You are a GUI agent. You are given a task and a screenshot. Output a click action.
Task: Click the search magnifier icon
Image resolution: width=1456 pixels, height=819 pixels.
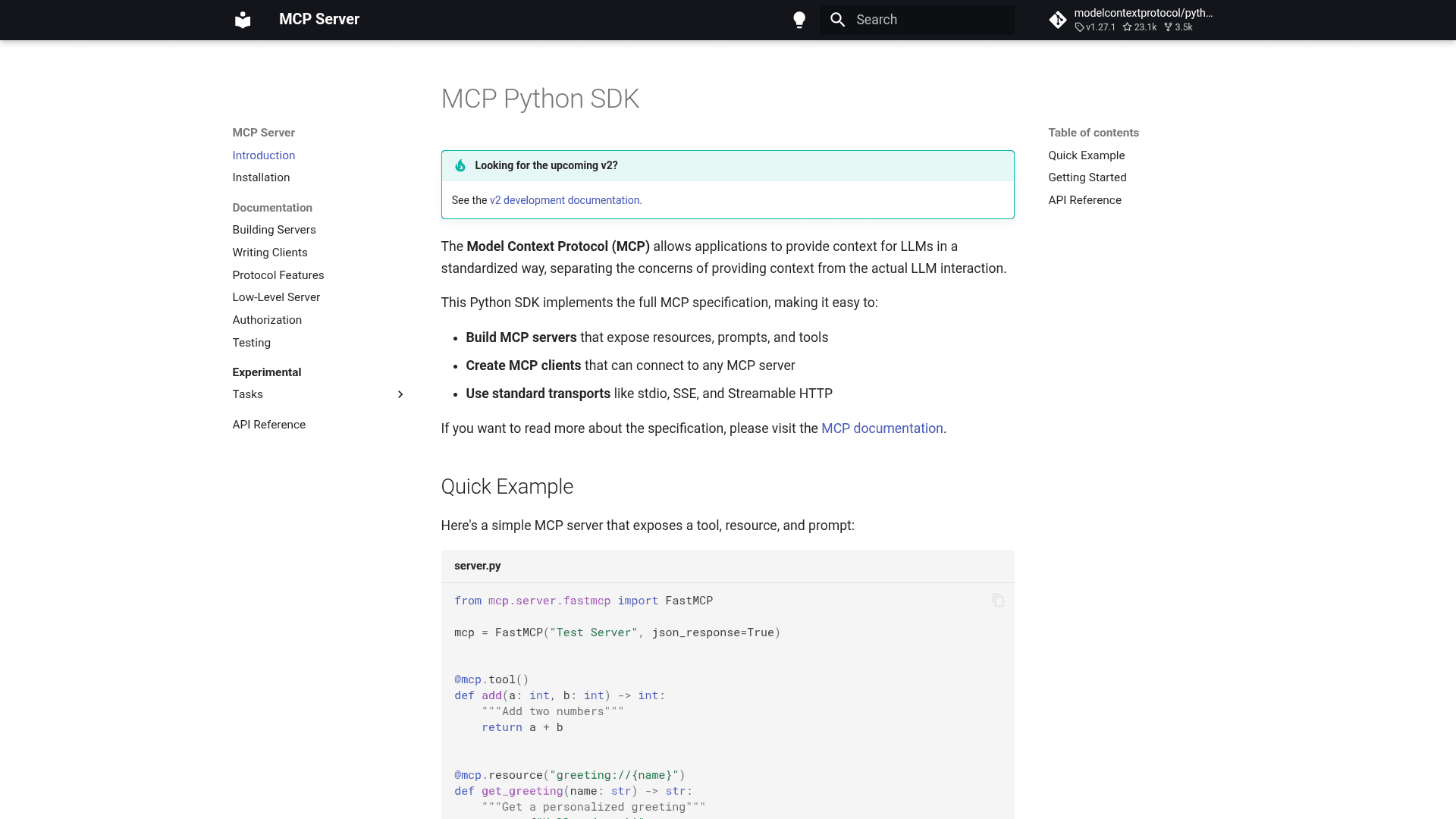pyautogui.click(x=837, y=20)
